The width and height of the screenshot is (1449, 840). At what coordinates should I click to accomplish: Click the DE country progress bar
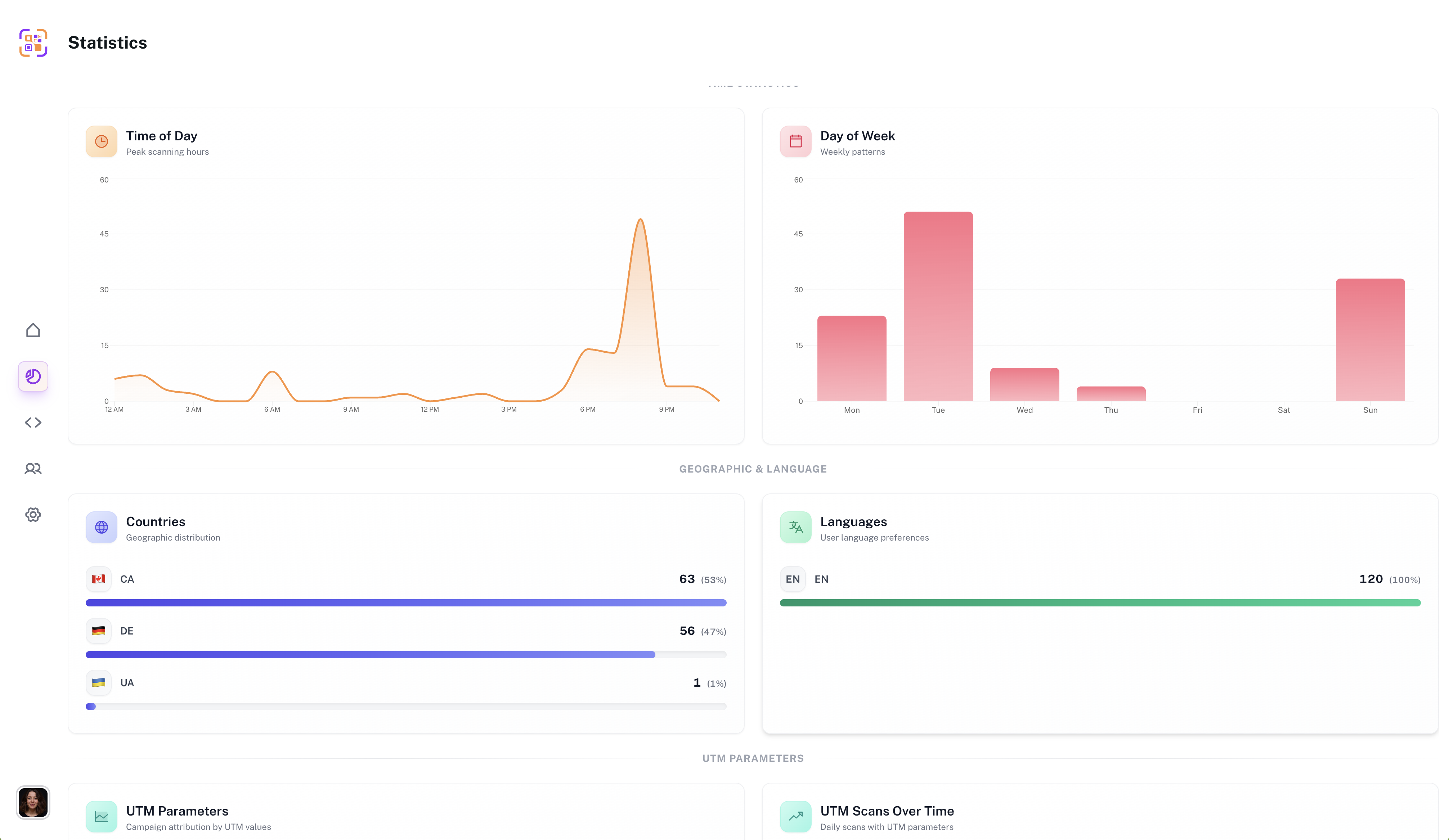point(370,654)
